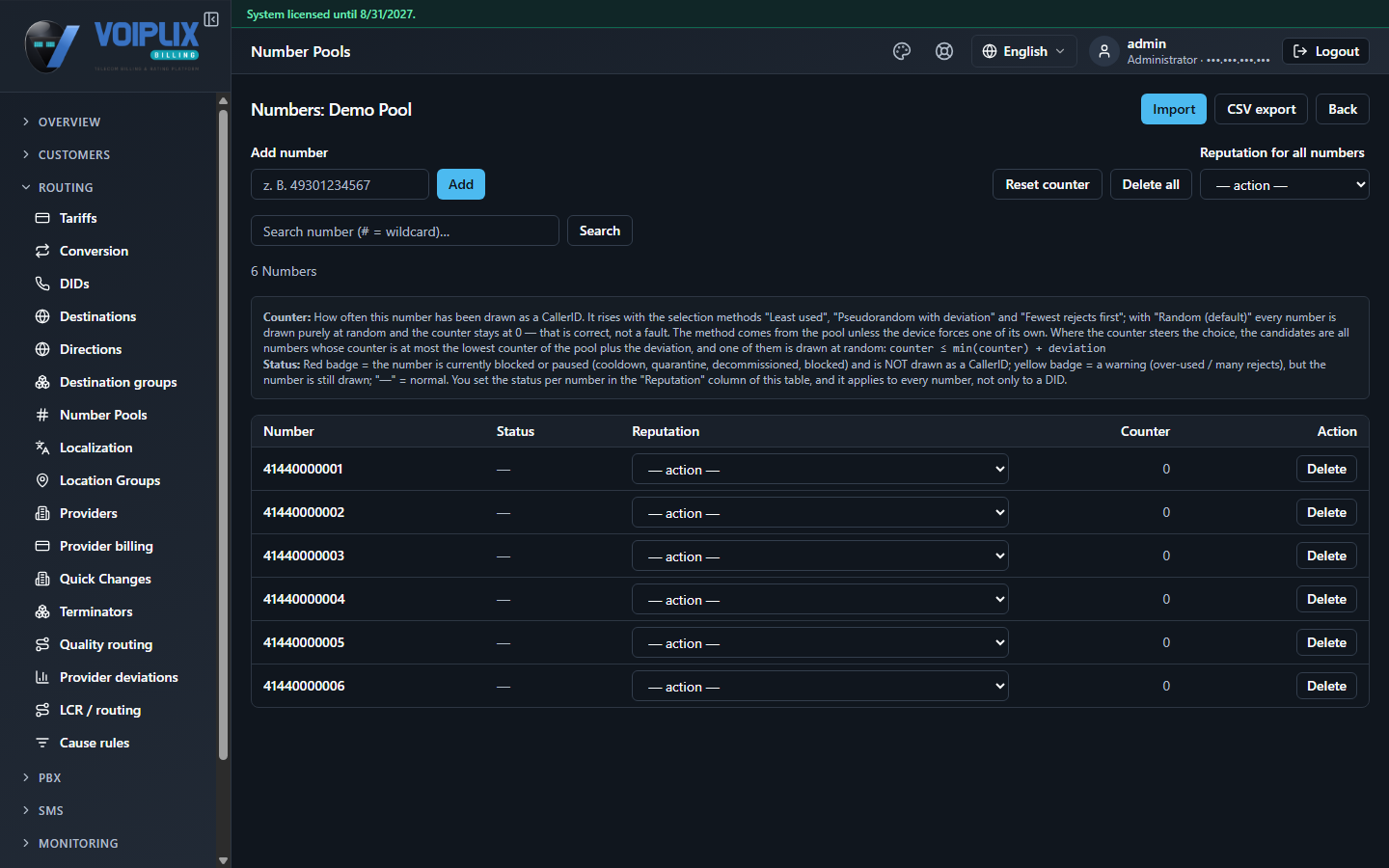
Task: Open Quick Changes menu item
Action: (105, 579)
